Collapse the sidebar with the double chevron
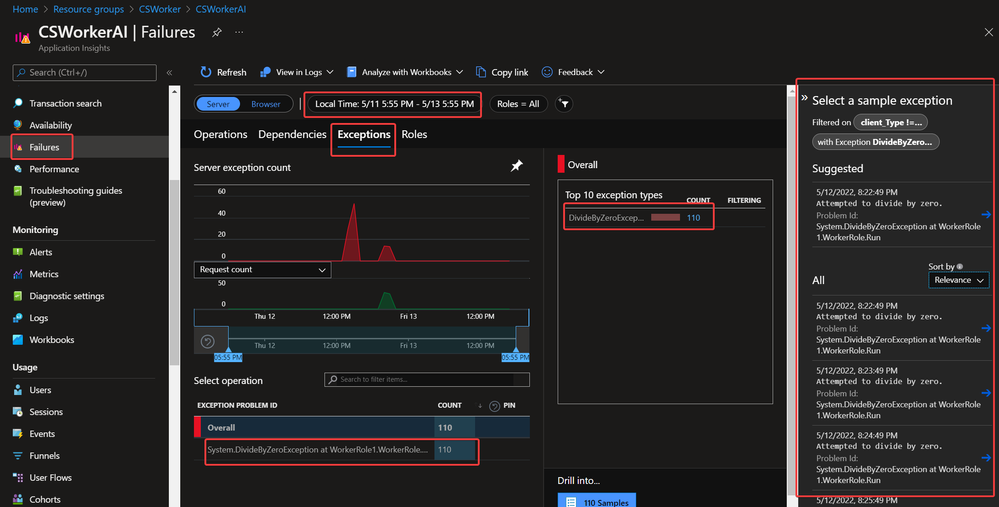 [169, 73]
